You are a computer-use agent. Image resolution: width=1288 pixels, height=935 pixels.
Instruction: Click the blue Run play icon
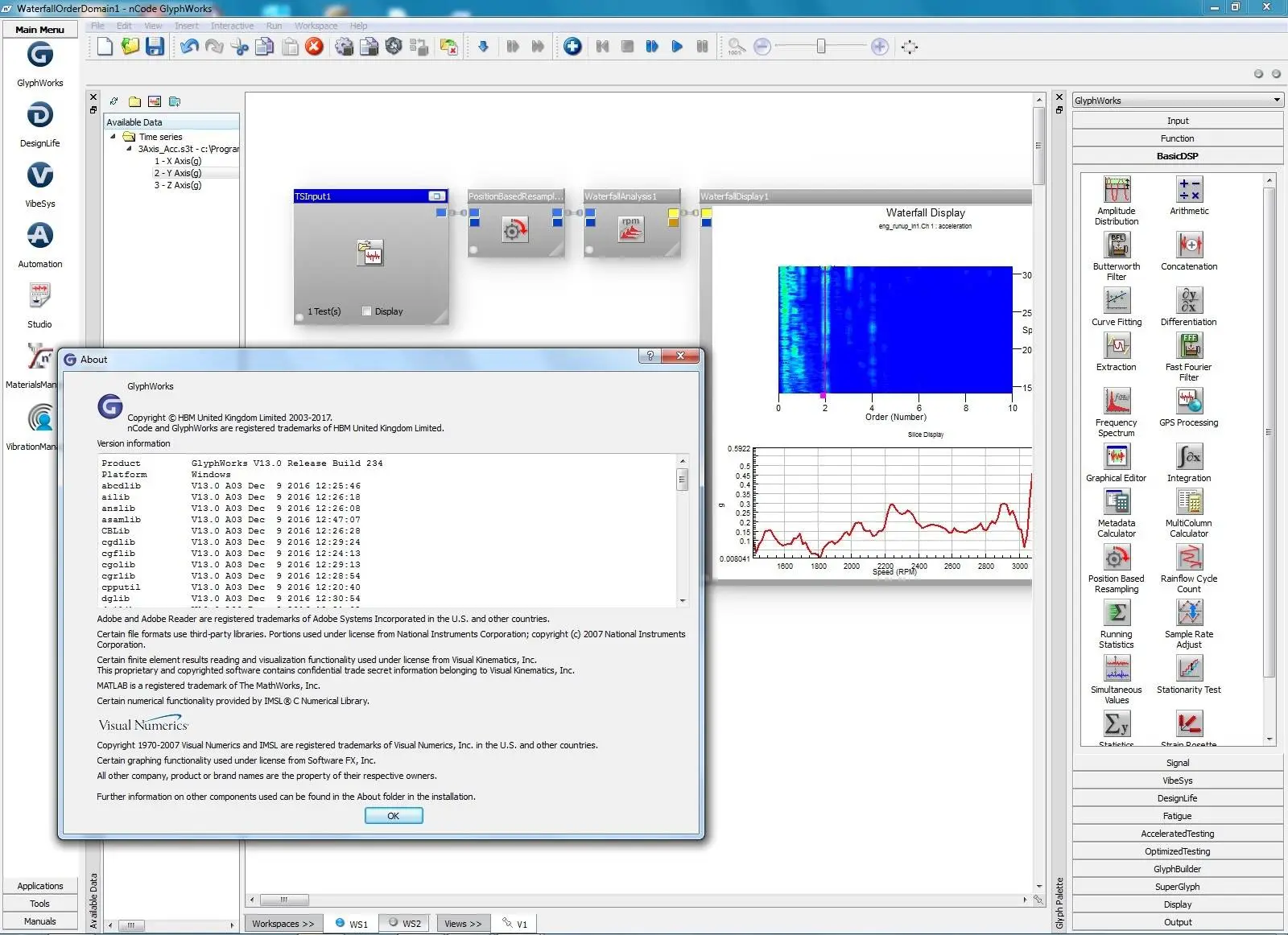coord(677,47)
